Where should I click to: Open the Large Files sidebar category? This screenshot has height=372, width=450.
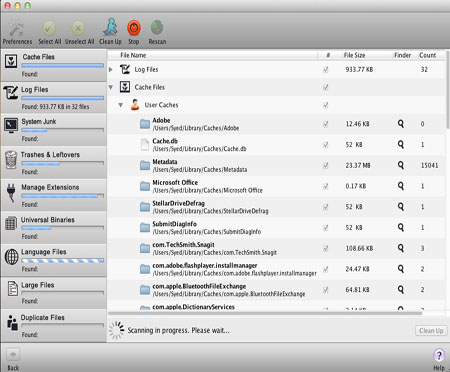(x=54, y=293)
